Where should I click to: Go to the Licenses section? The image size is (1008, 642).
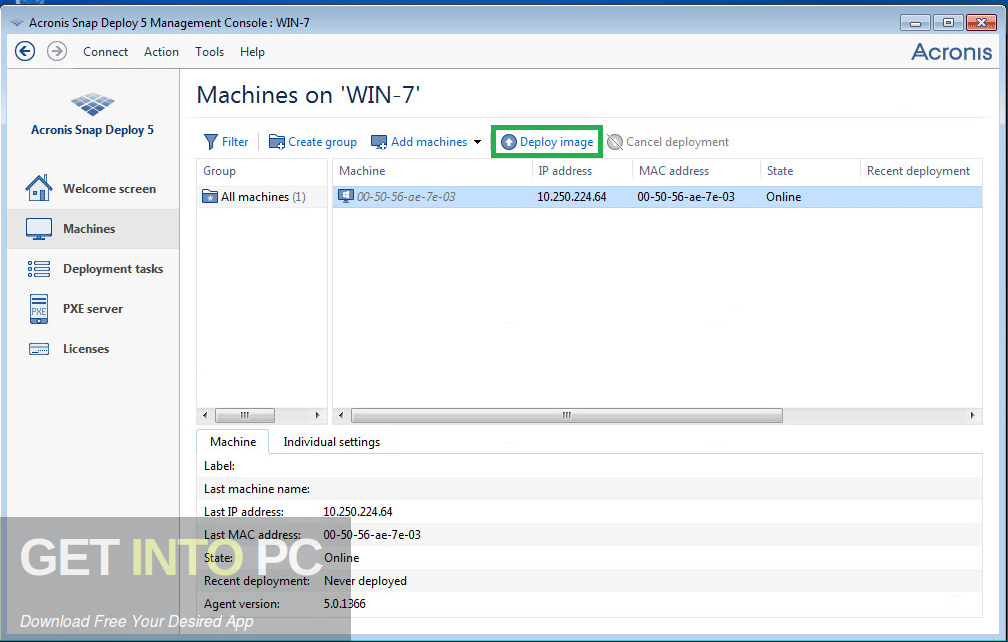(86, 349)
